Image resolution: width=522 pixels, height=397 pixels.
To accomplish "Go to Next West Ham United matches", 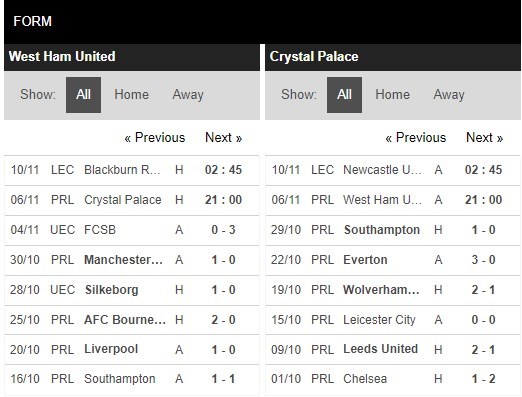I will tap(223, 137).
